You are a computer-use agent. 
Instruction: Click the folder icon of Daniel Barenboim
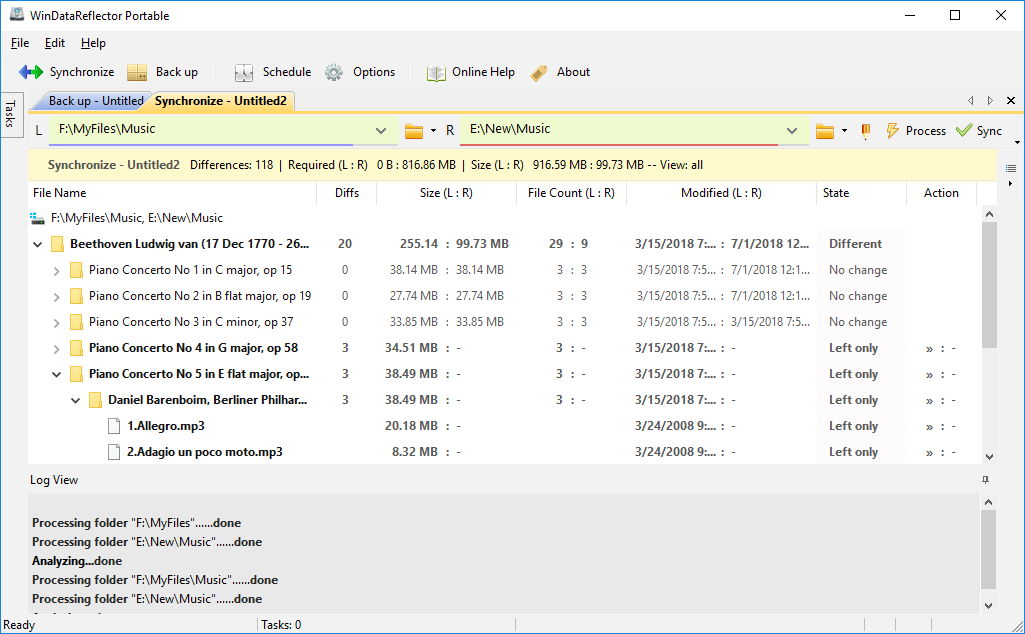pos(95,400)
